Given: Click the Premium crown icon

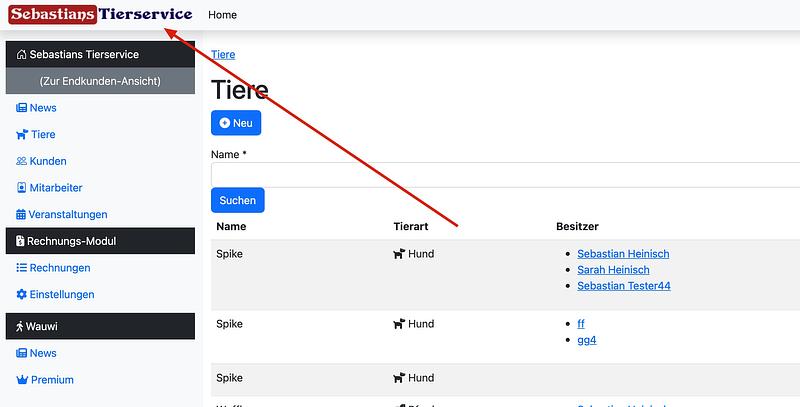Looking at the screenshot, I should click(21, 380).
